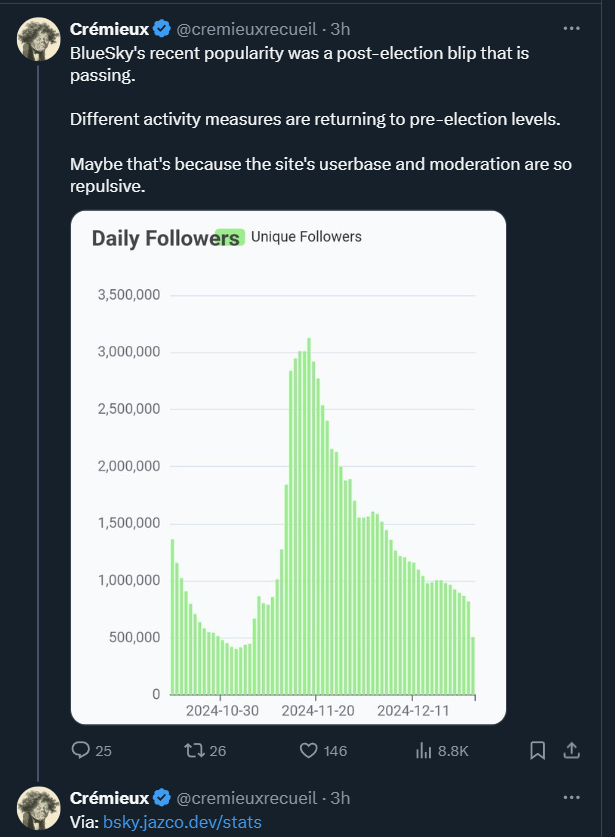Open the bsky.jazco.dev/stats link
615x837 pixels.
coord(182,822)
